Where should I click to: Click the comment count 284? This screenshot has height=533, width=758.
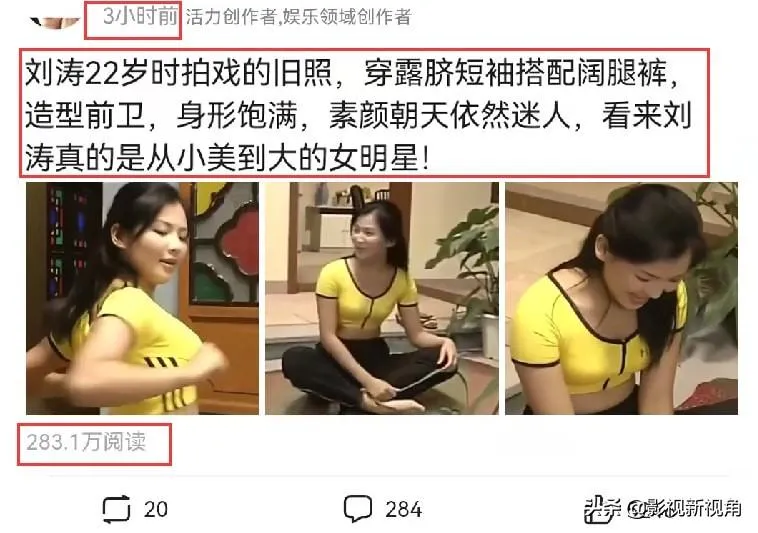coord(404,509)
